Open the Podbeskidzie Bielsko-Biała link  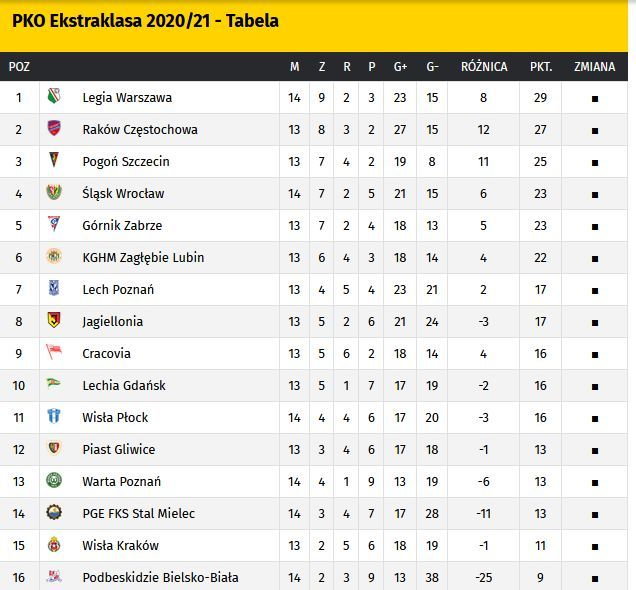coord(160,577)
